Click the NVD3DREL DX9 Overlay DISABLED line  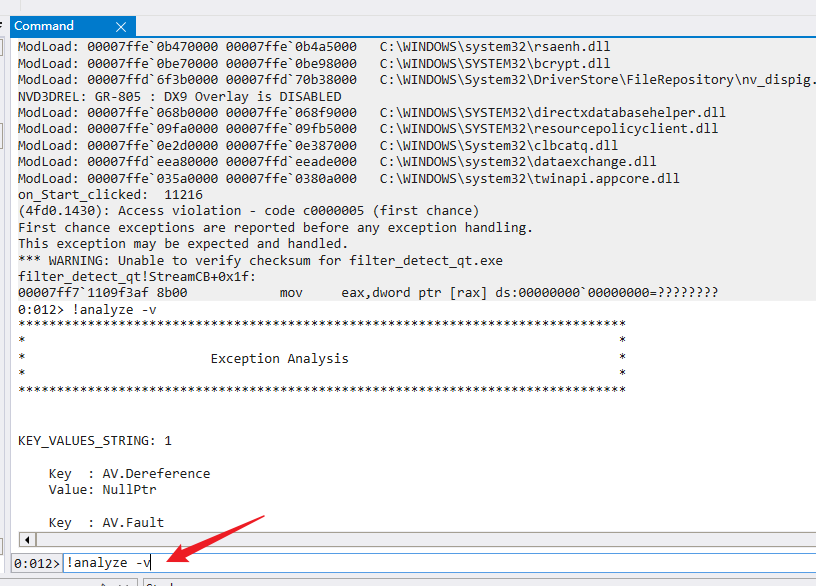pyautogui.click(x=180, y=97)
